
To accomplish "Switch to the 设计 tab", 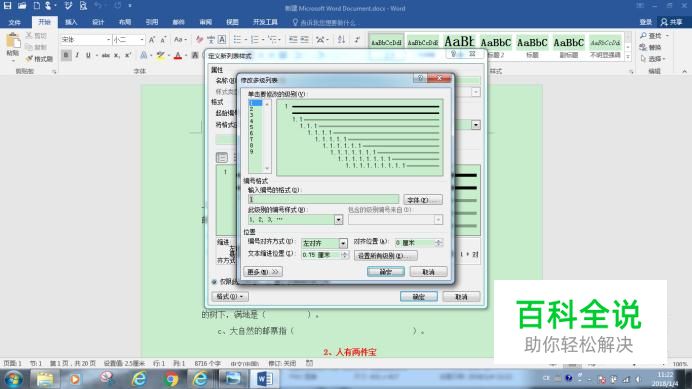I will coord(98,22).
